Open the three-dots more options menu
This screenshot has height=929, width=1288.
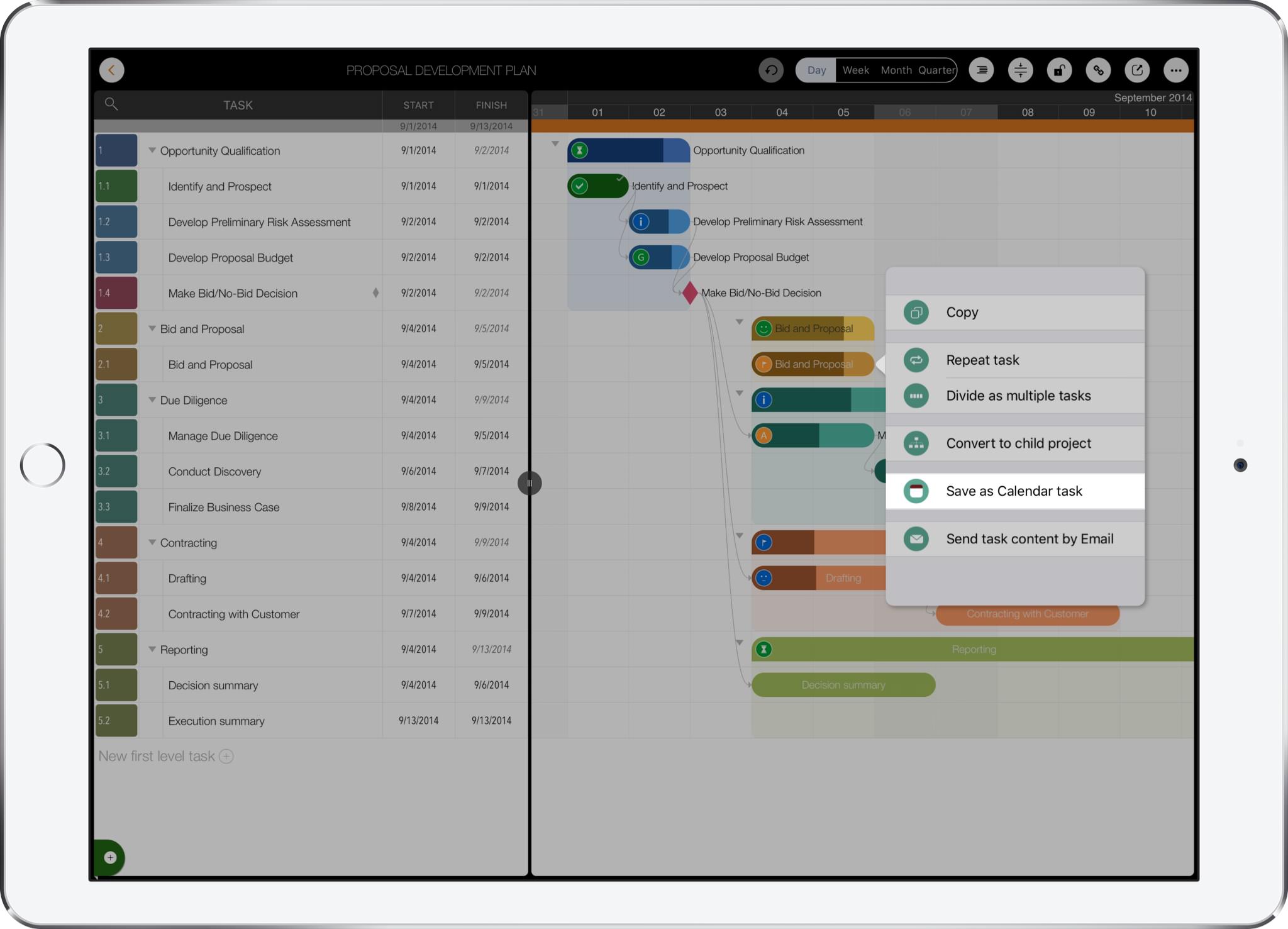tap(1175, 70)
